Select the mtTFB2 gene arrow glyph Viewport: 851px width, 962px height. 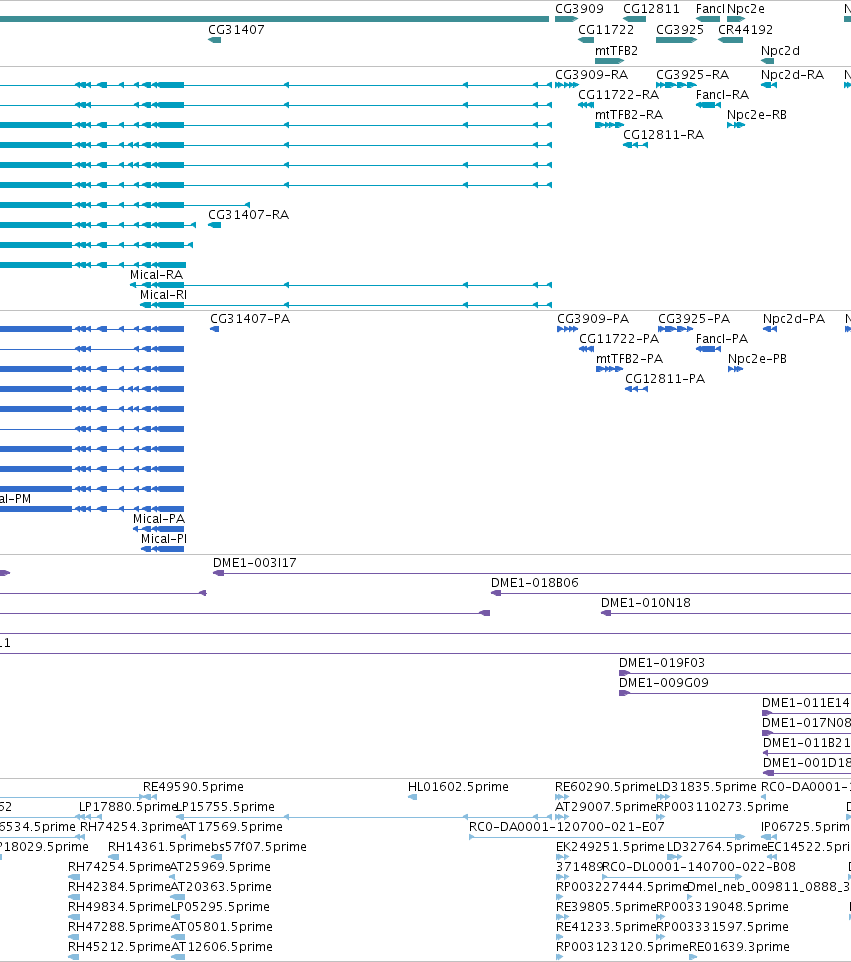[x=609, y=61]
